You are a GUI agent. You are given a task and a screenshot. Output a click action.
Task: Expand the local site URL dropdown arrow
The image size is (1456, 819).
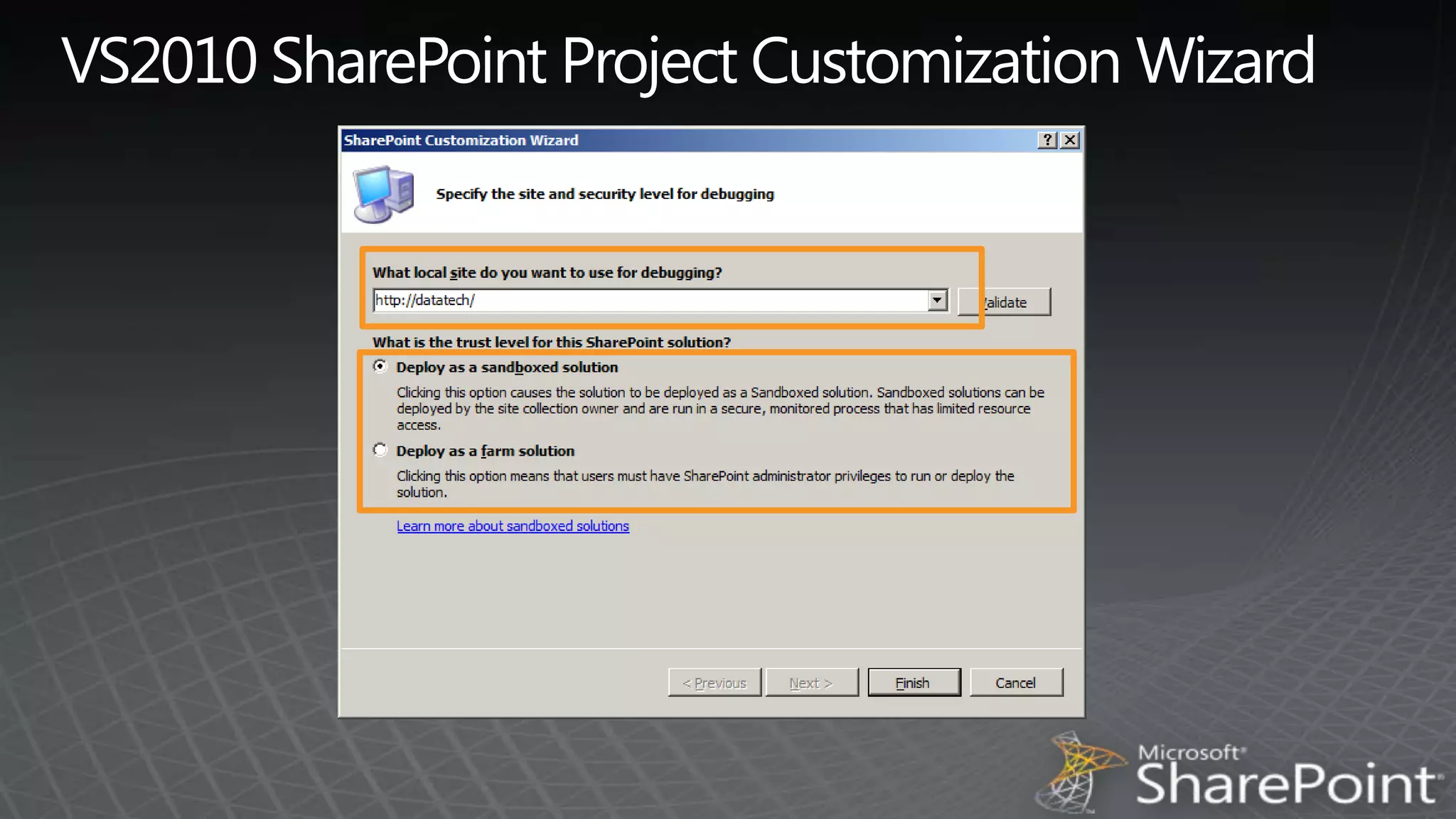937,300
